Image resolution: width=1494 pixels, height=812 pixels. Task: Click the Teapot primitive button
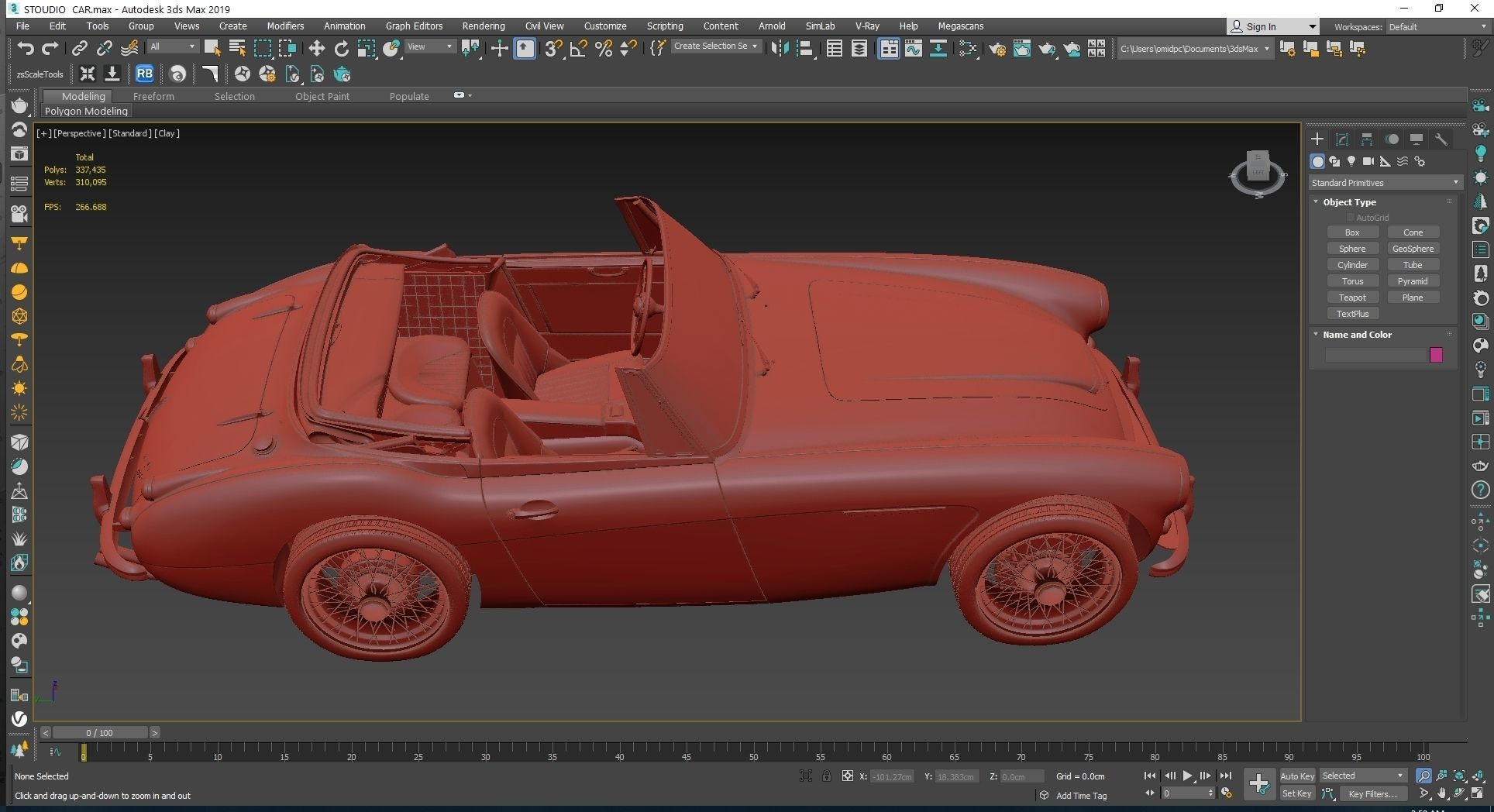tap(1352, 298)
